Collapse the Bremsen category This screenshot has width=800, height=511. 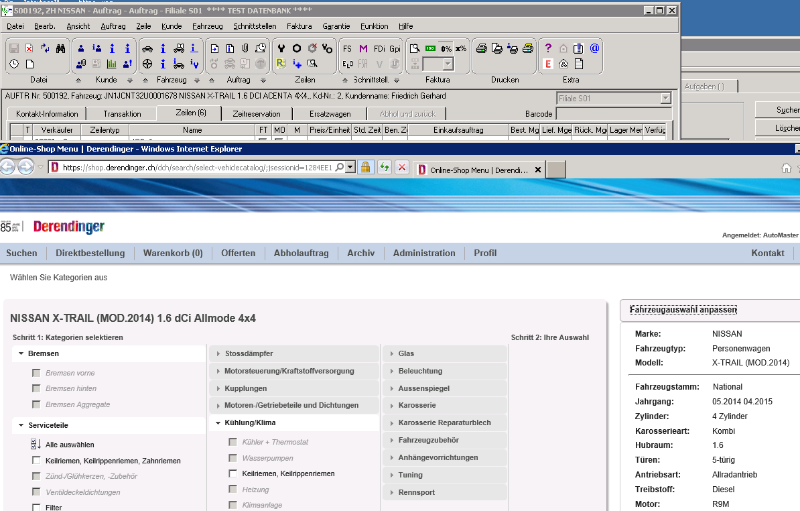pyautogui.click(x=21, y=354)
